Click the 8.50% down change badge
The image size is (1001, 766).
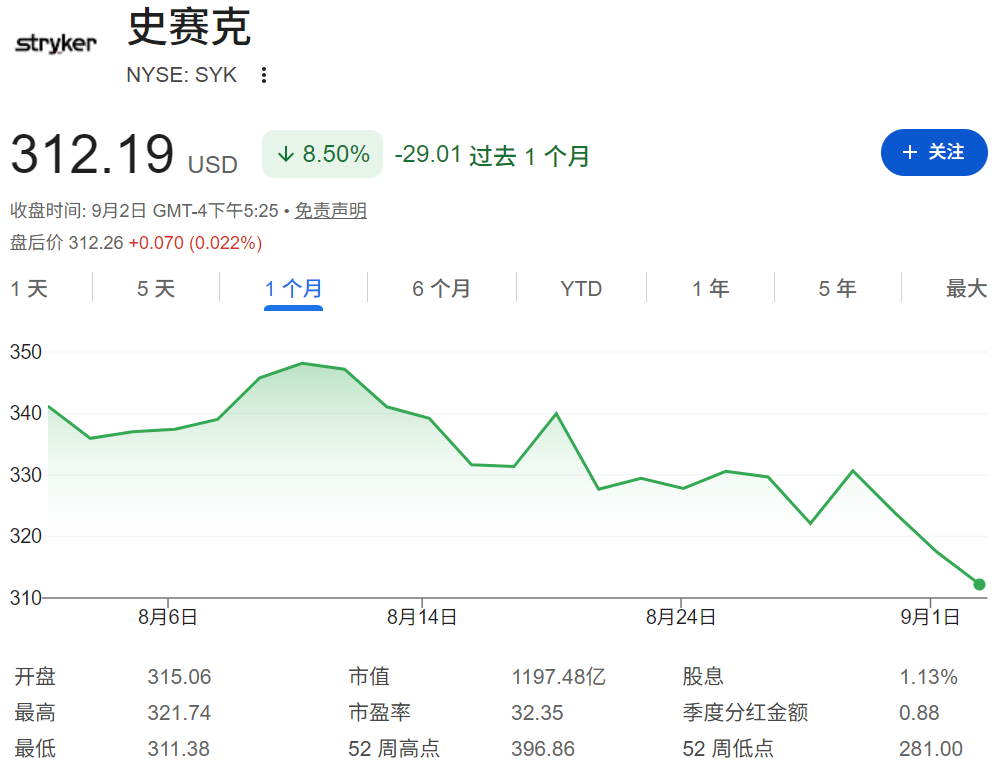coord(322,154)
